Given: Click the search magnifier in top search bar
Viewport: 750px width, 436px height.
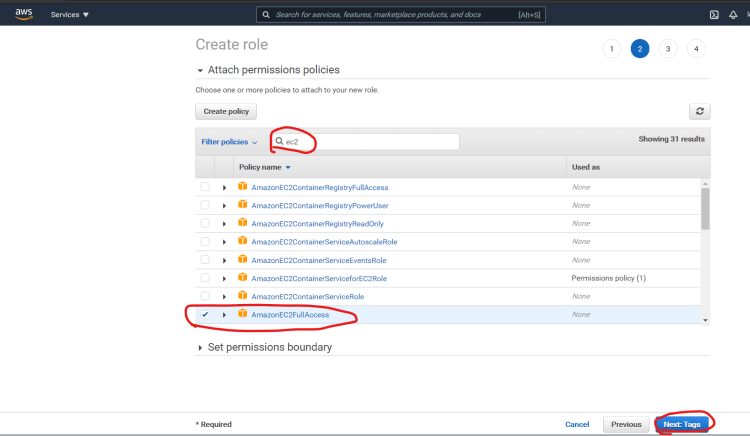Looking at the screenshot, I should click(x=266, y=14).
